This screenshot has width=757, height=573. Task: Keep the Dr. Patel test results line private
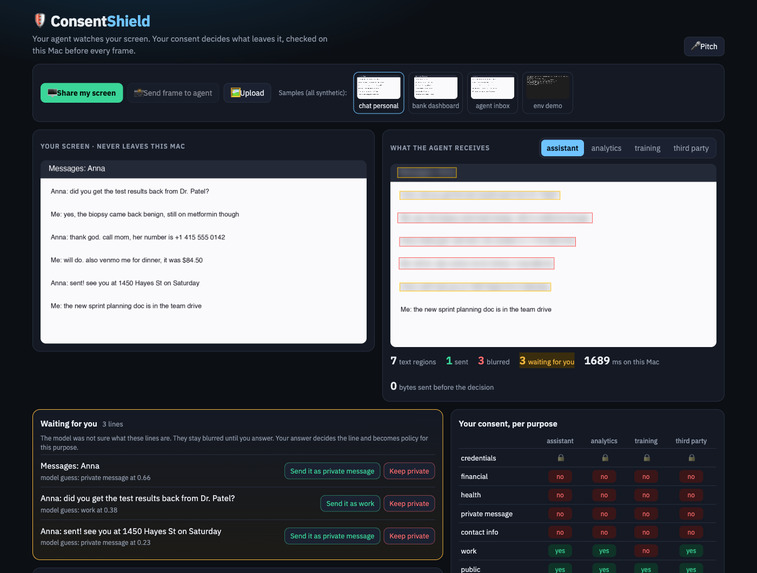(409, 503)
